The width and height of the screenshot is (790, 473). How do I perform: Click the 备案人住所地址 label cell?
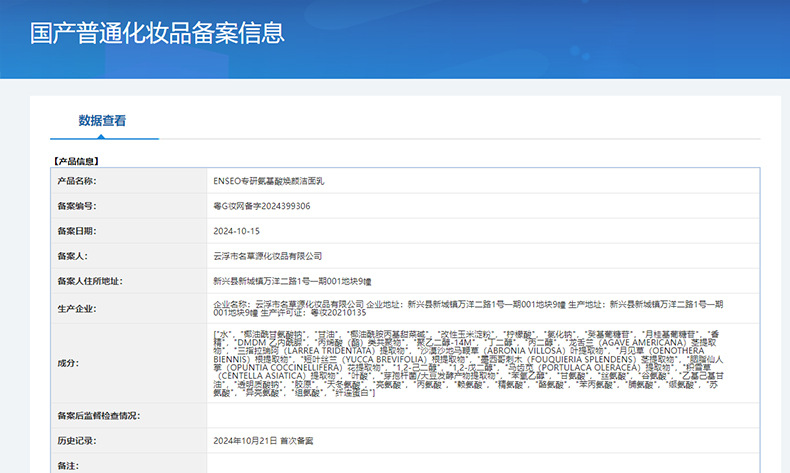[128, 281]
